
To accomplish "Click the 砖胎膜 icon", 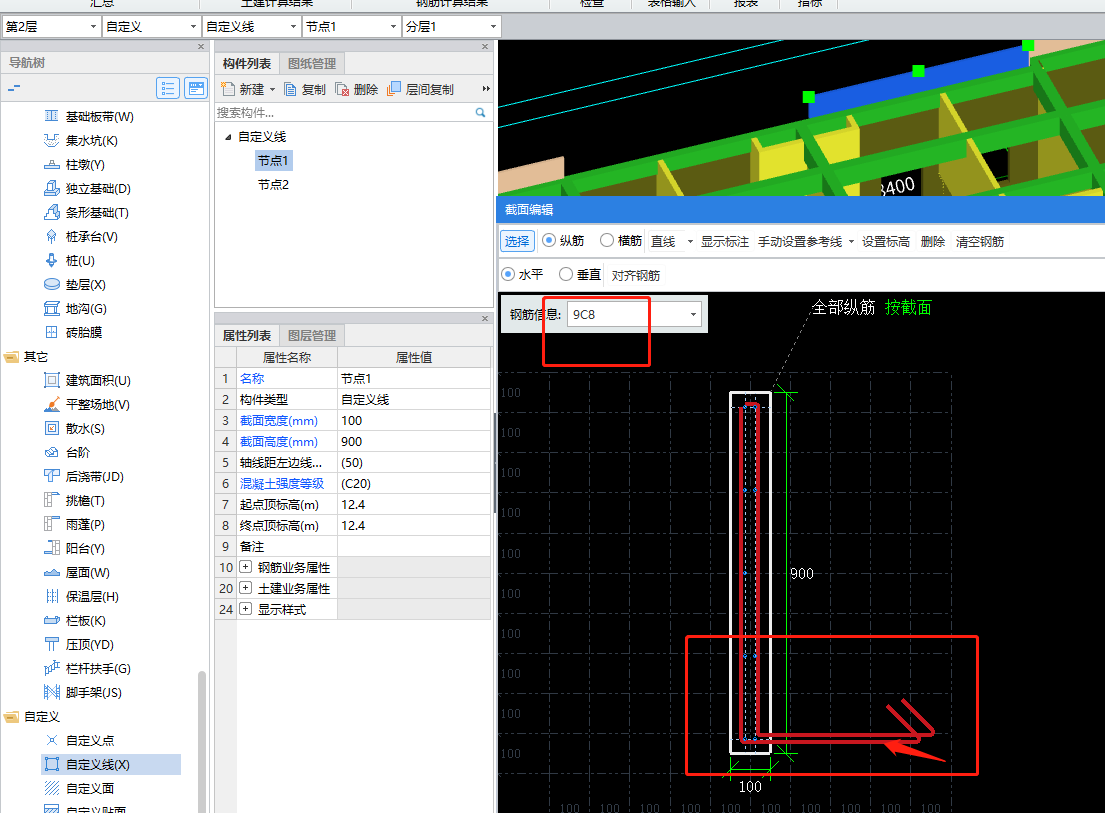I will point(51,332).
